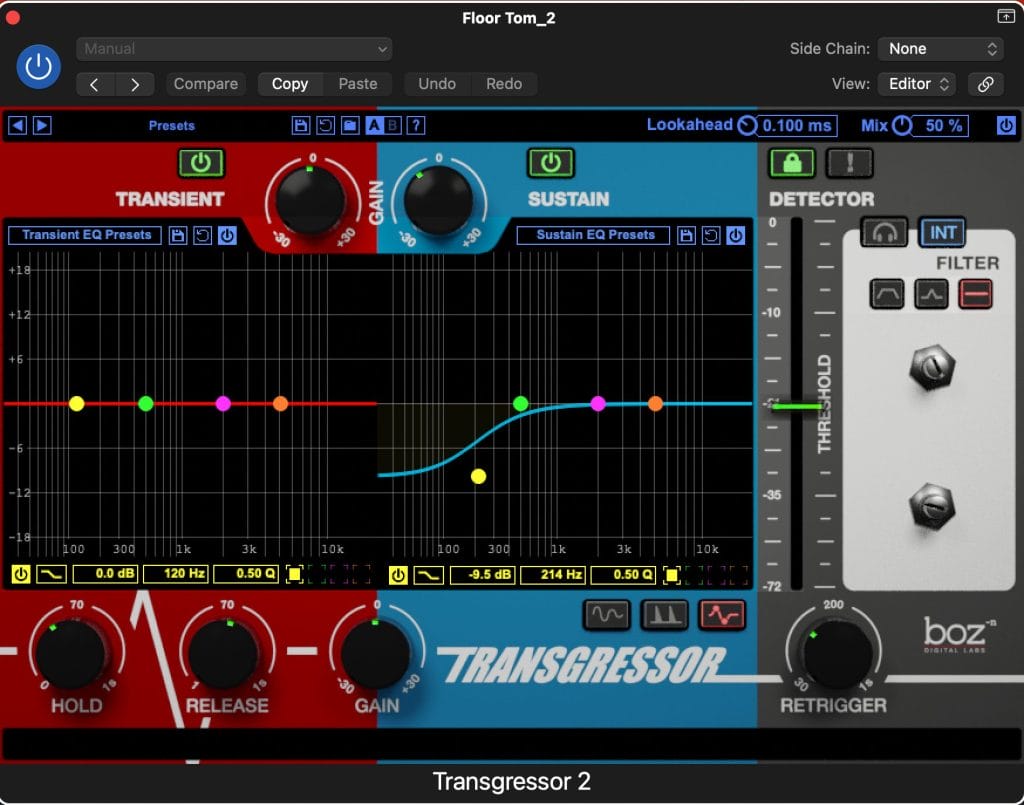Click the Lookahead 0.100 ms value field
This screenshot has height=805, width=1024.
[797, 125]
